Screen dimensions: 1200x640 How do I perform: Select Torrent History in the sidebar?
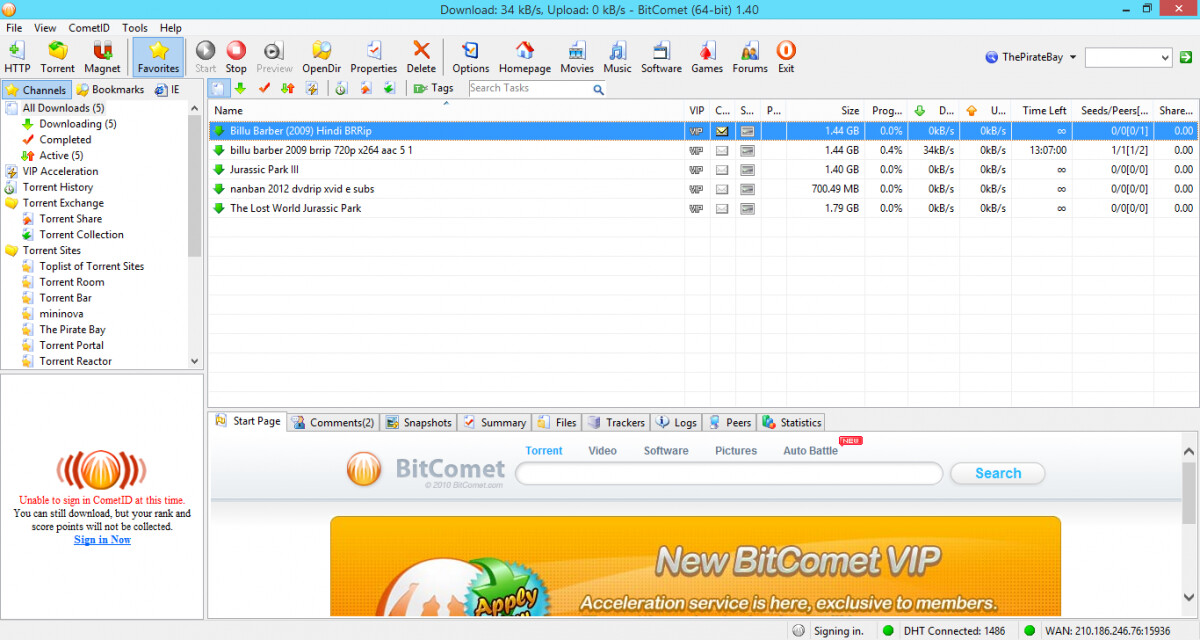click(x=58, y=187)
